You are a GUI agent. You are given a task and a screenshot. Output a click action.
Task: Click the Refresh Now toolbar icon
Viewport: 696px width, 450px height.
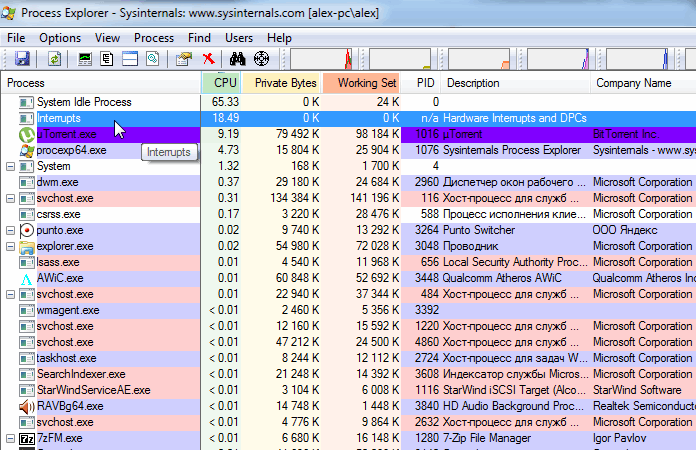[x=54, y=59]
